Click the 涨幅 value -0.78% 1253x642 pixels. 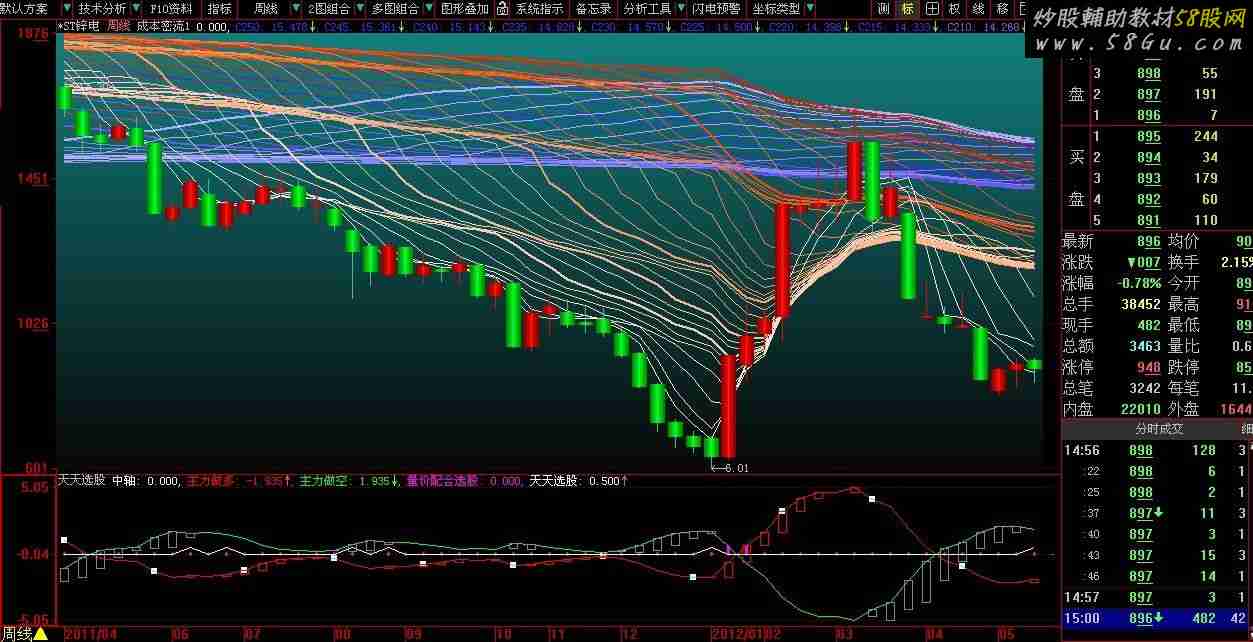[x=1138, y=283]
